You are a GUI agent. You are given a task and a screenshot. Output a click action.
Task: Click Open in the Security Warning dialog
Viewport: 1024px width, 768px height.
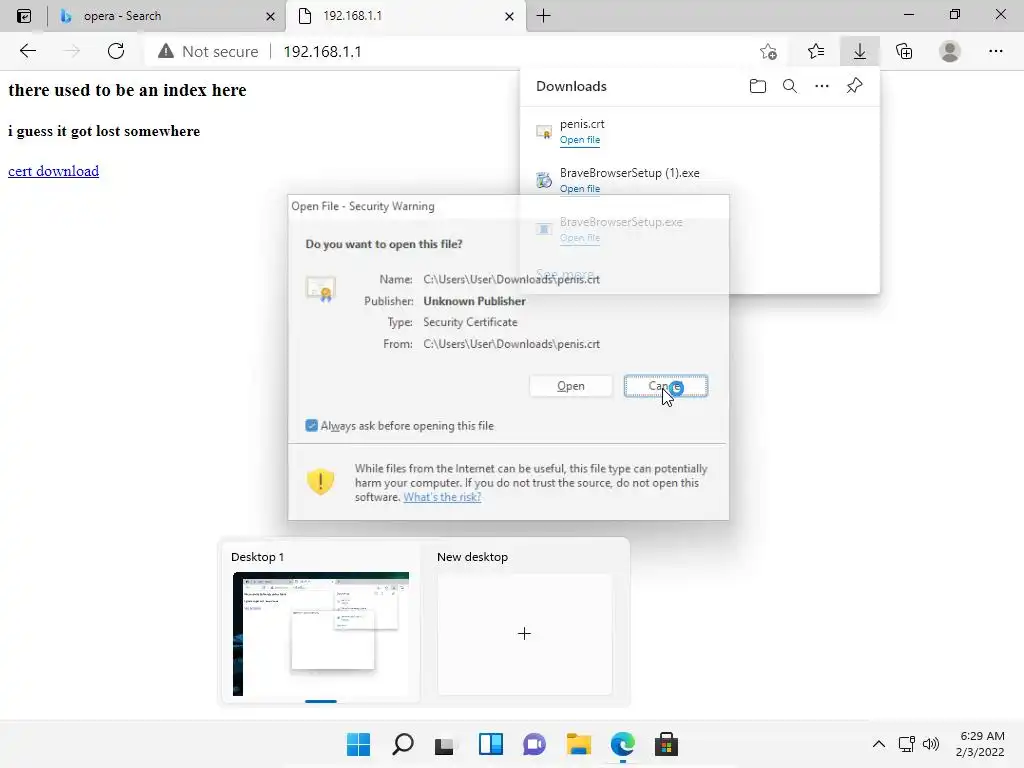(571, 386)
